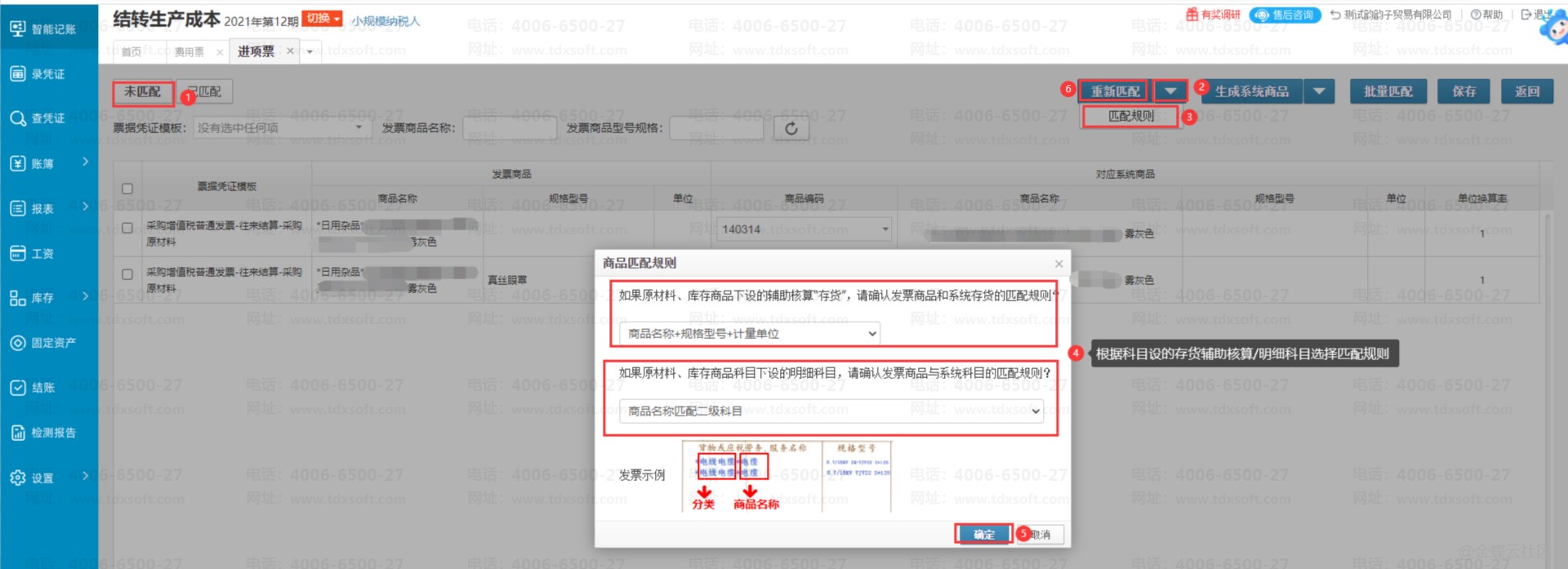Screen dimensions: 1568x569
Task: Toggle the select-all checkbox in table header
Action: 127,189
